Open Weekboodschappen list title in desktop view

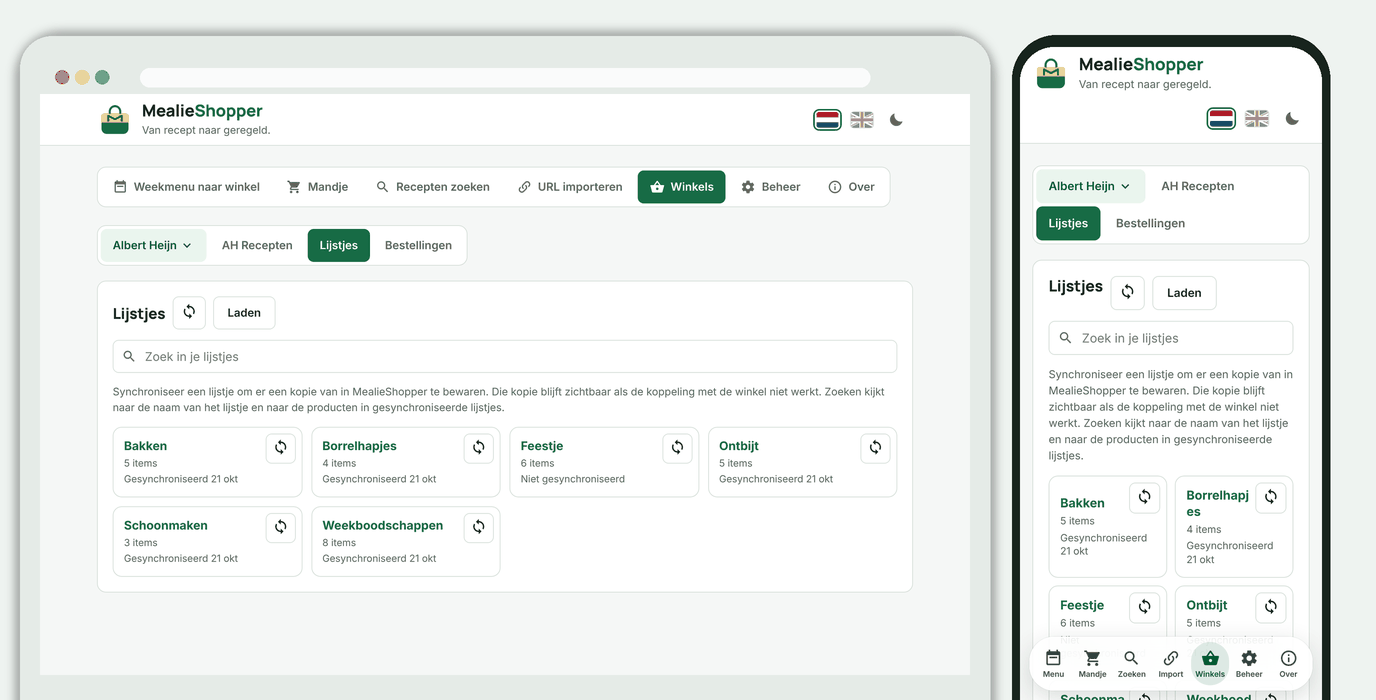tap(382, 525)
